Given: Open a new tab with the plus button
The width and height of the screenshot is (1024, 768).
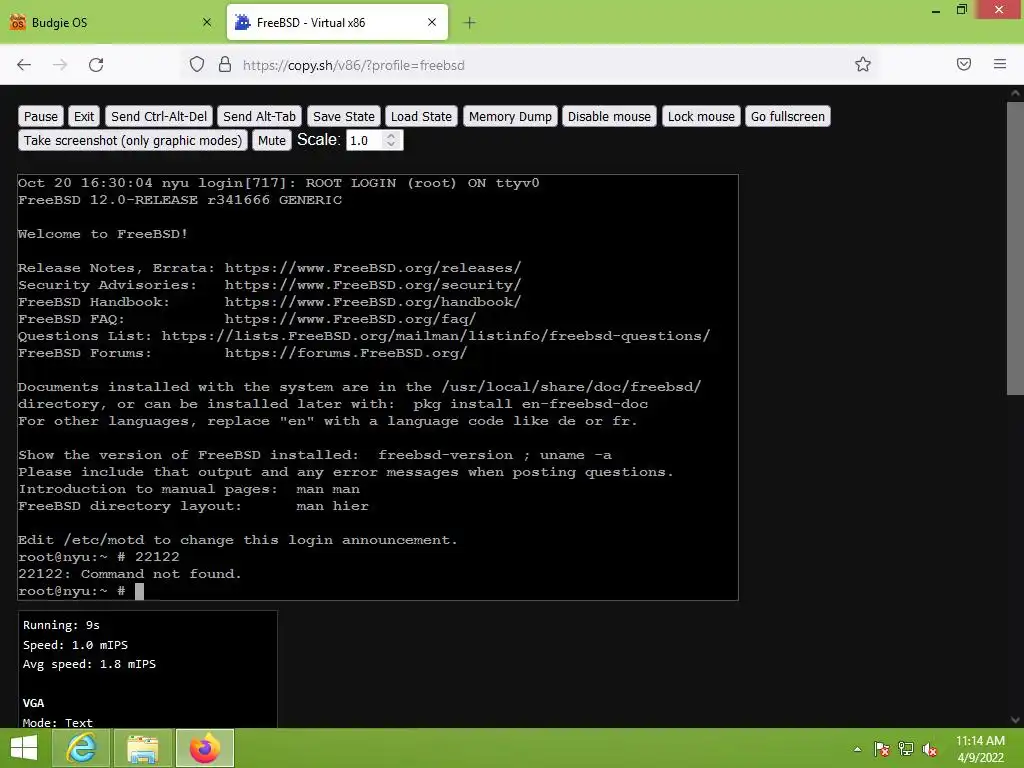Looking at the screenshot, I should click(x=469, y=23).
